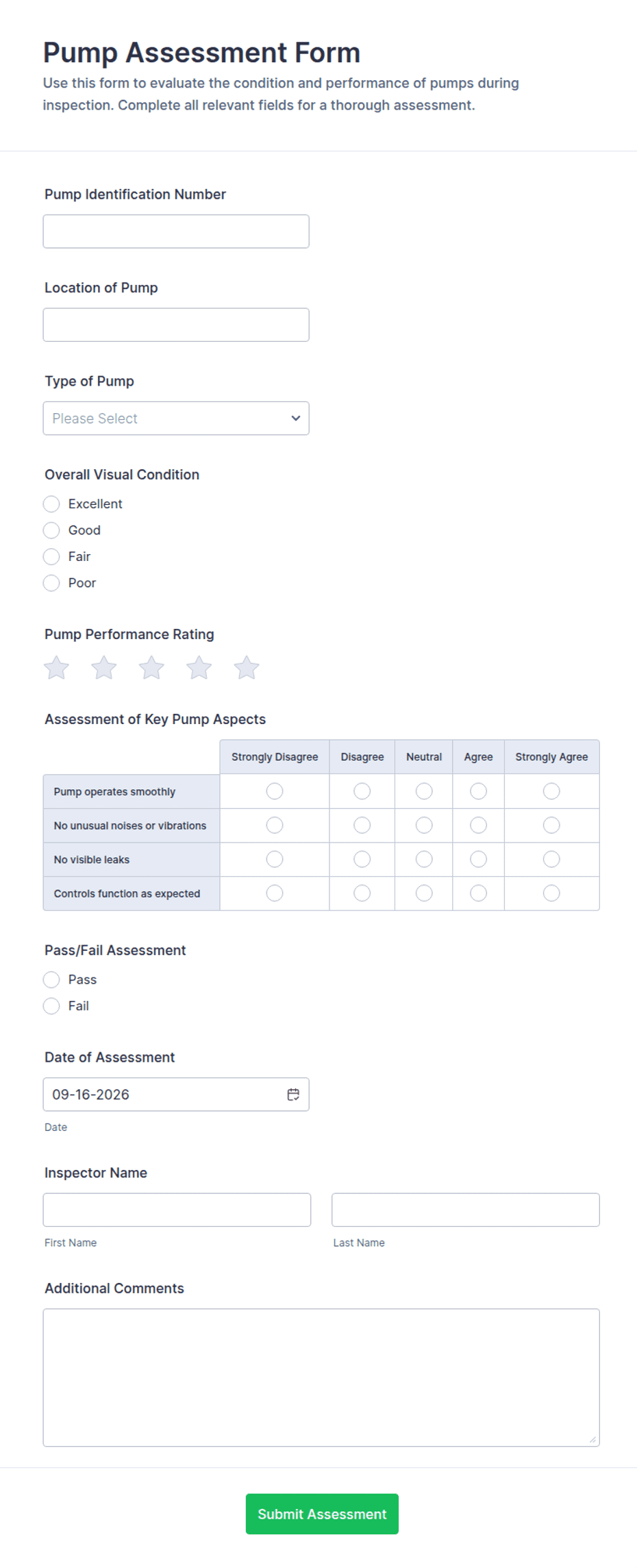Click into the Location of Pump field
The width and height of the screenshot is (637, 1568).
176,325
